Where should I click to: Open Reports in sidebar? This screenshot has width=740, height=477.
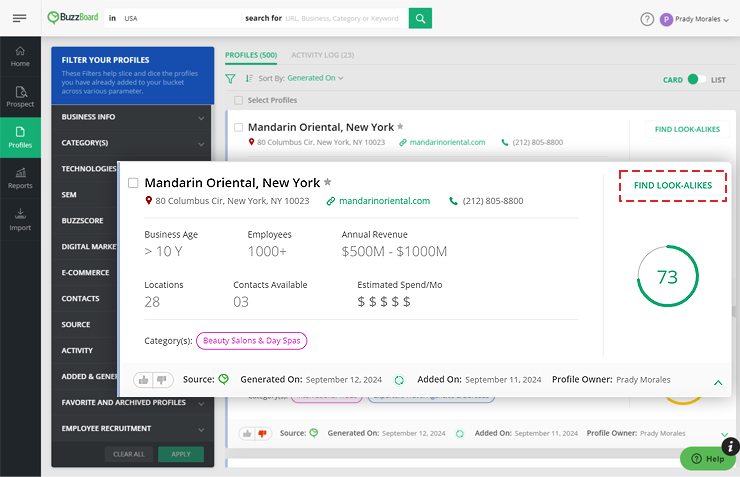[20, 178]
